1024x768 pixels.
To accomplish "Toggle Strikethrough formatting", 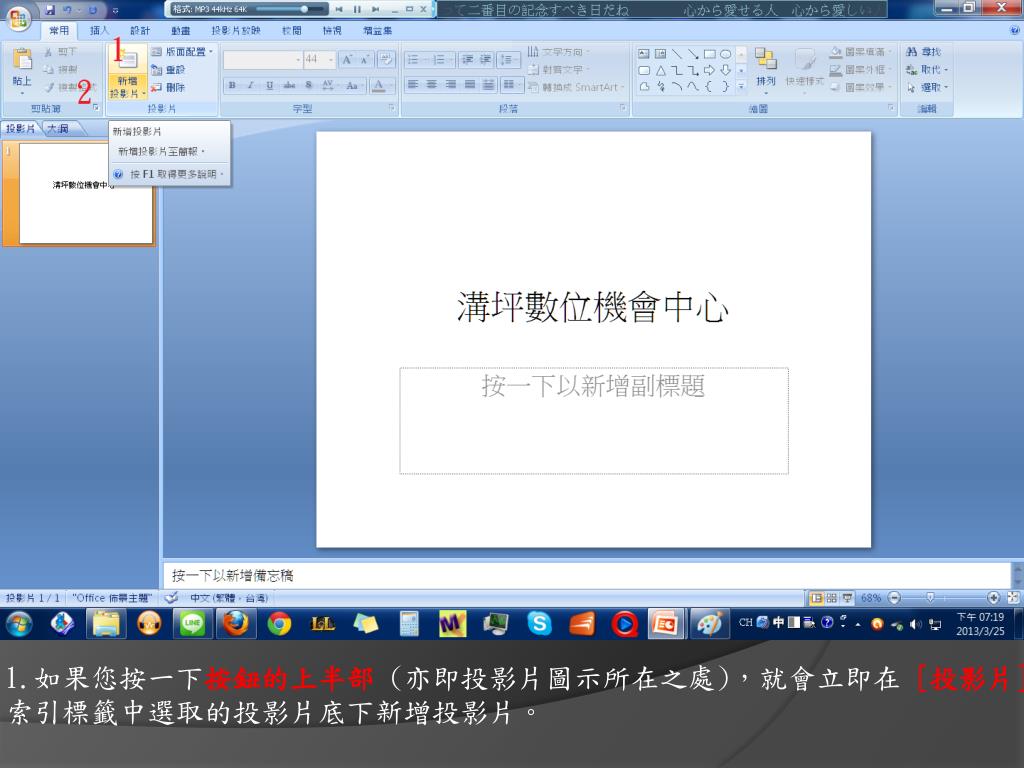I will point(289,86).
